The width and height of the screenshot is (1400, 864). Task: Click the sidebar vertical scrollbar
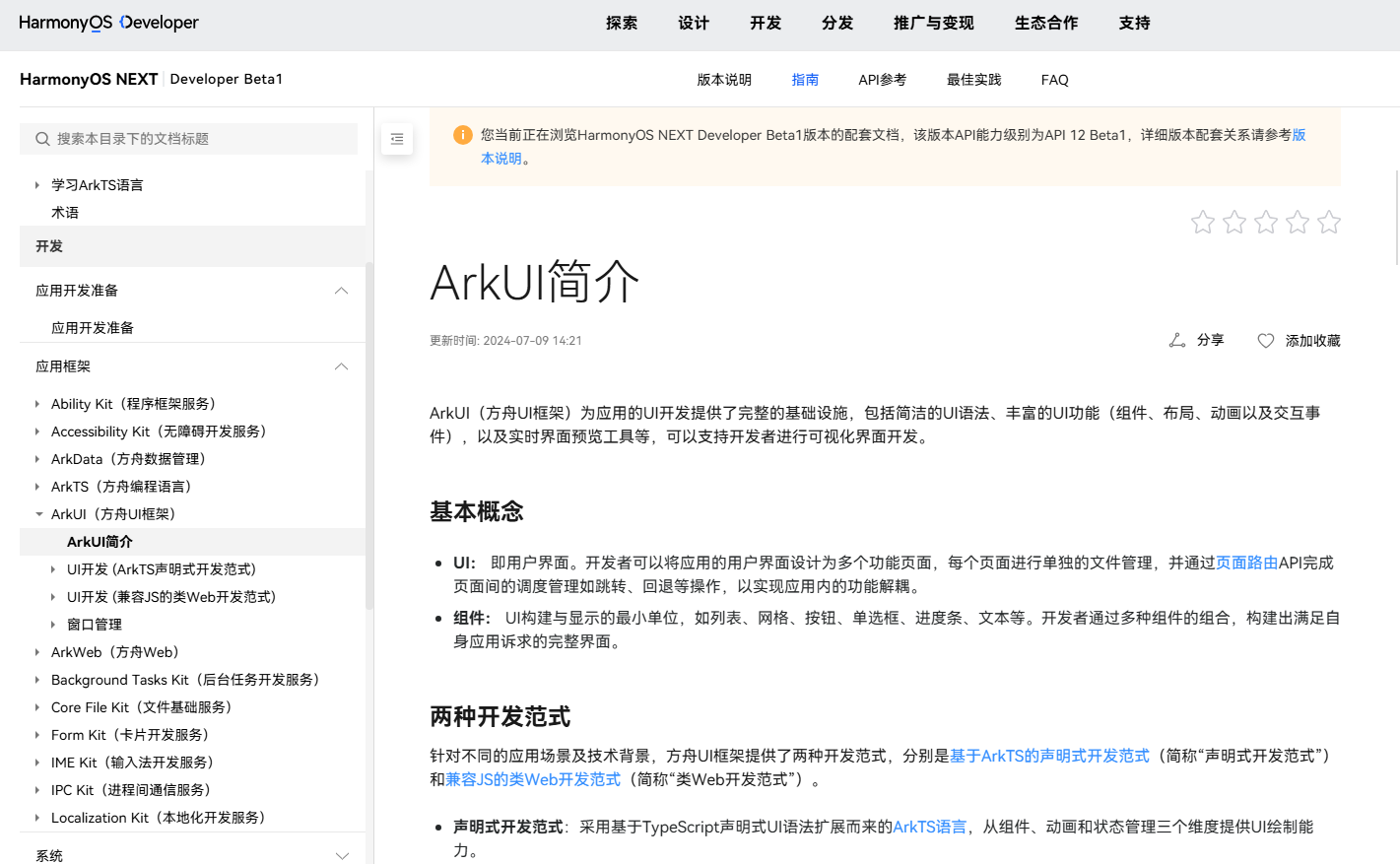(x=369, y=433)
